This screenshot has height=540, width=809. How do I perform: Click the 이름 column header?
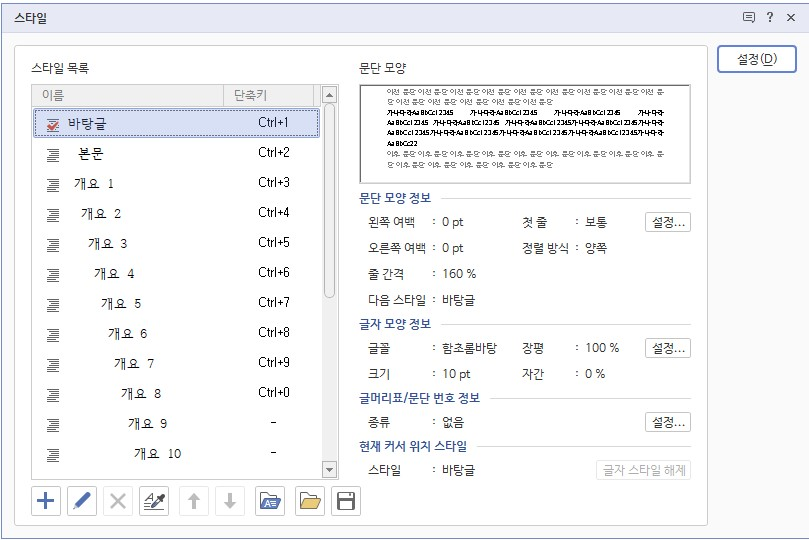point(127,95)
